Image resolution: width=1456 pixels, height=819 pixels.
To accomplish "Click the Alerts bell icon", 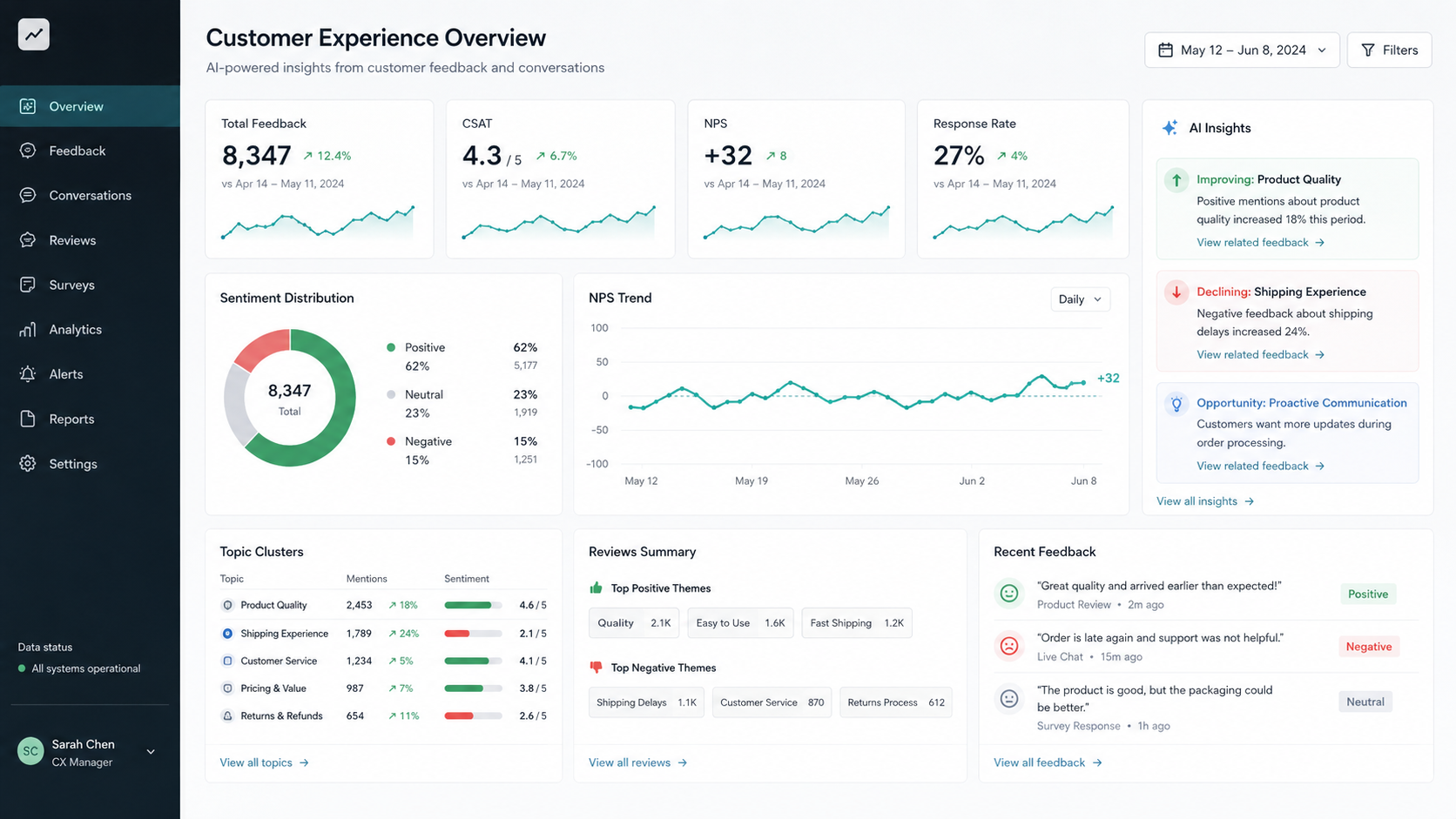I will (x=28, y=374).
